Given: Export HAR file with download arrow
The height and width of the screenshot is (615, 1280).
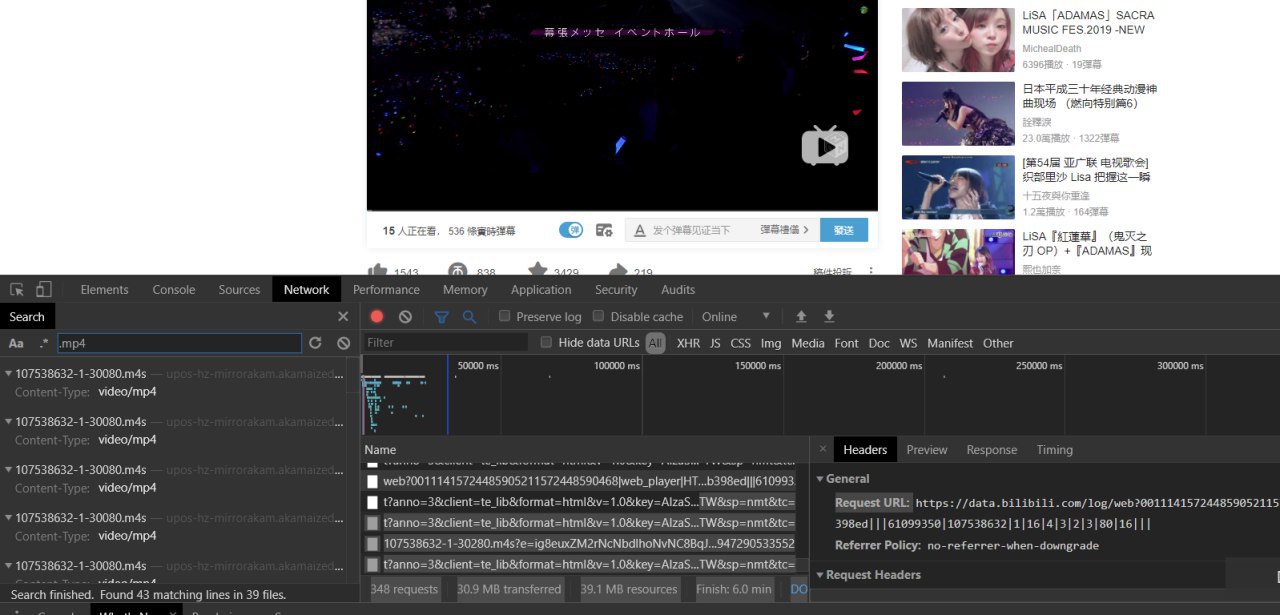Looking at the screenshot, I should coord(829,317).
